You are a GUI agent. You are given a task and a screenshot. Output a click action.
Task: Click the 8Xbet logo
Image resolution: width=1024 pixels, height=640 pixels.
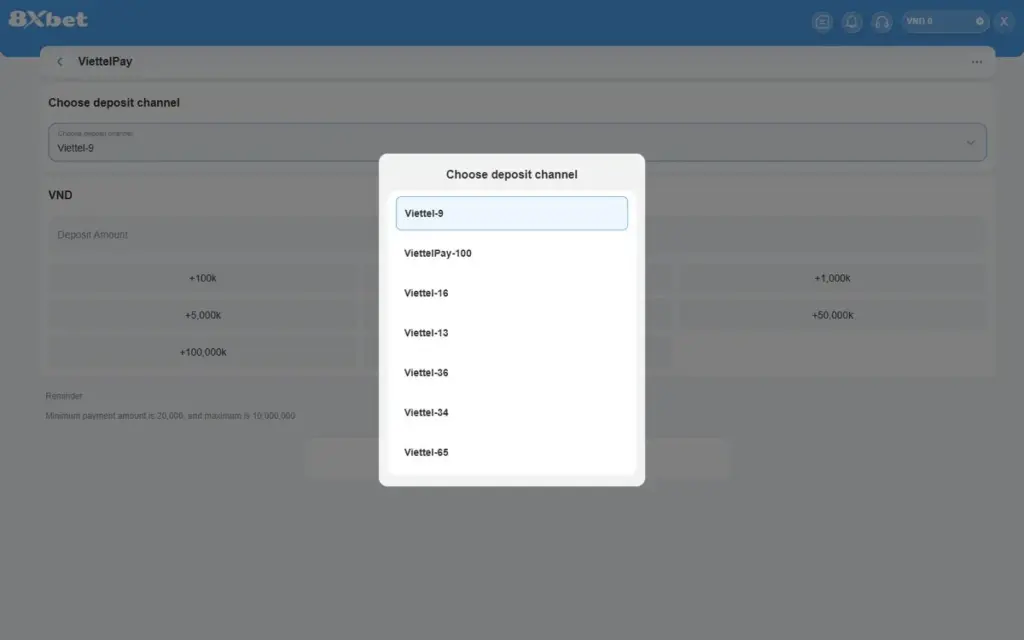tap(48, 19)
